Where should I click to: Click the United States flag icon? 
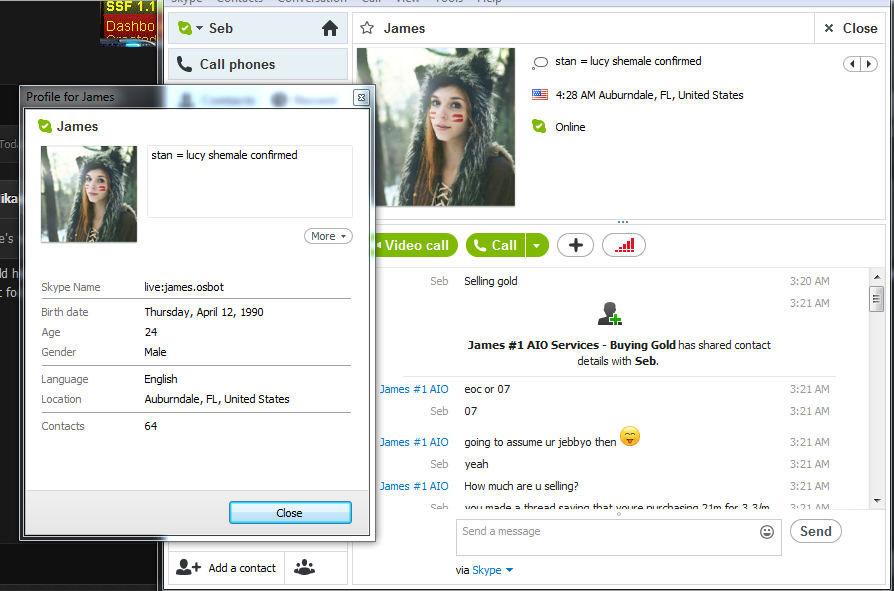pyautogui.click(x=540, y=95)
